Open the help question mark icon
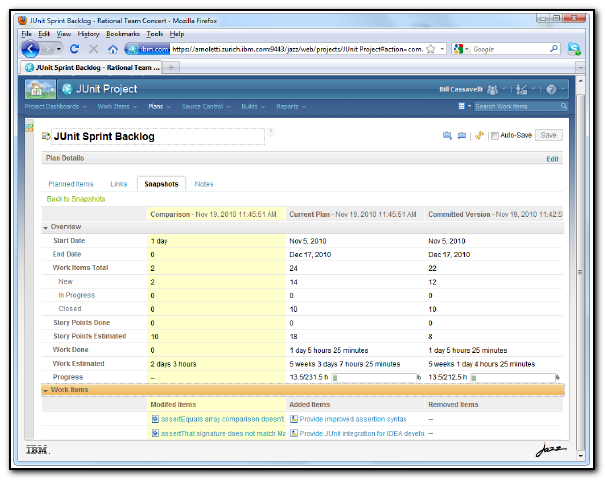The height and width of the screenshot is (480, 605). (x=551, y=90)
